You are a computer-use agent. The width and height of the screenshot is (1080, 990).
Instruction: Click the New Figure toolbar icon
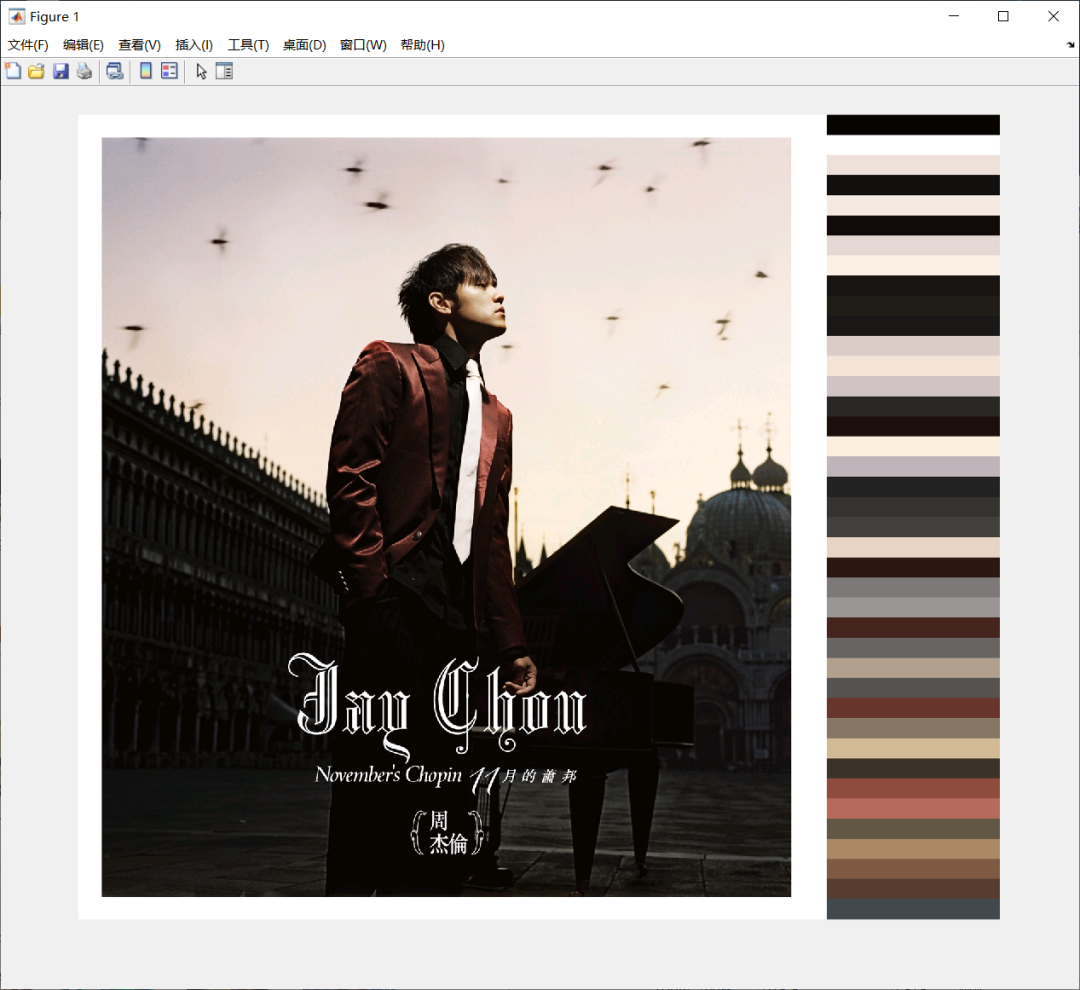point(13,71)
